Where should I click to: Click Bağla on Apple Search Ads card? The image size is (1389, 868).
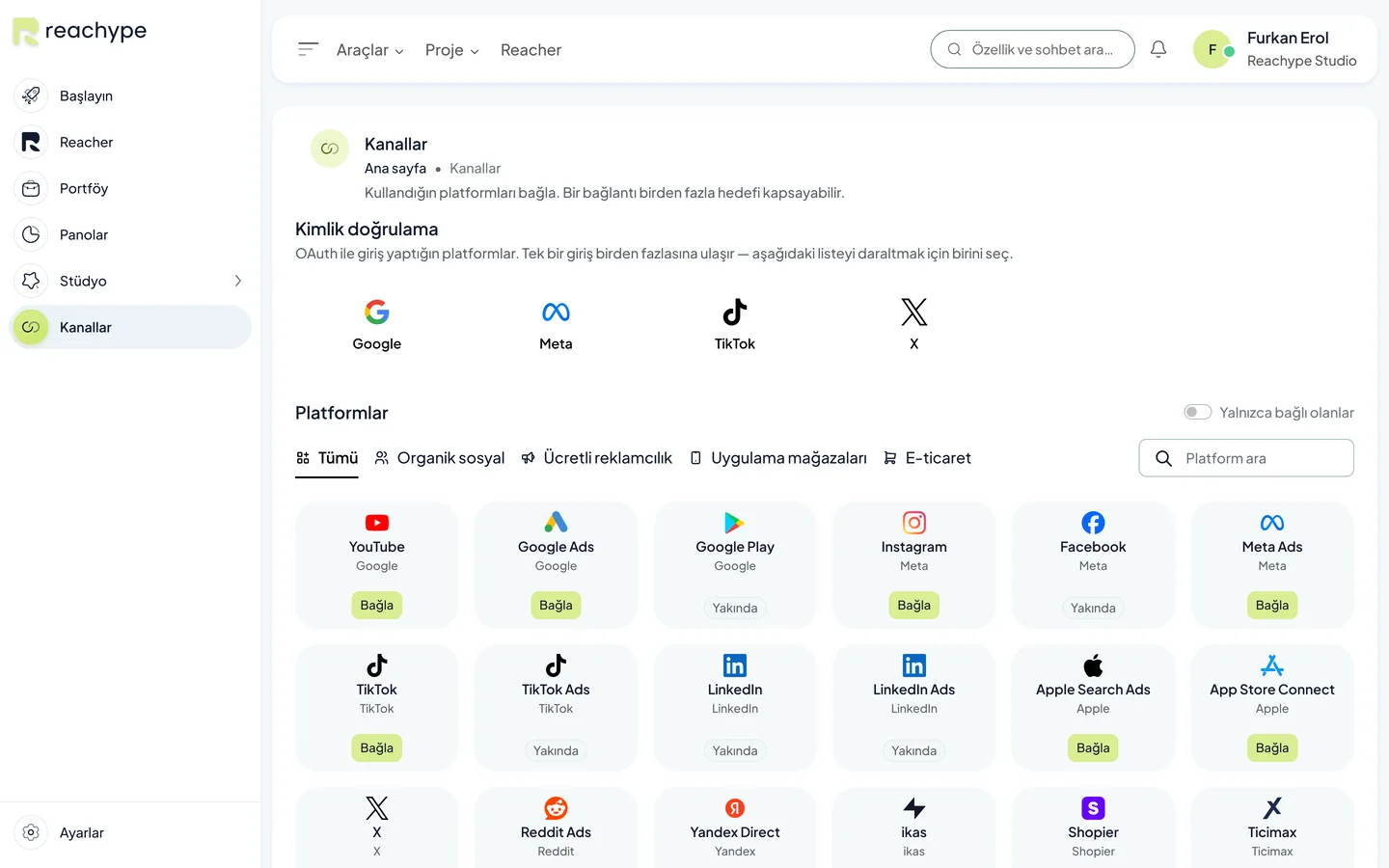click(x=1093, y=747)
